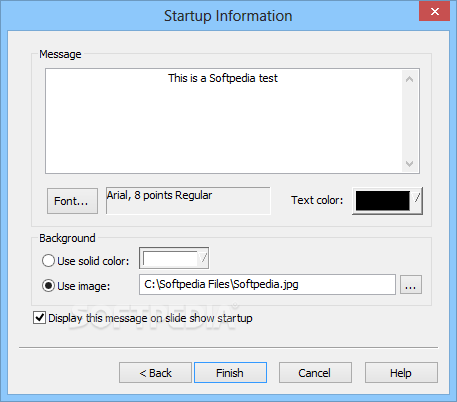Close the Startup Information dialog
The height and width of the screenshot is (402, 457).
434,12
